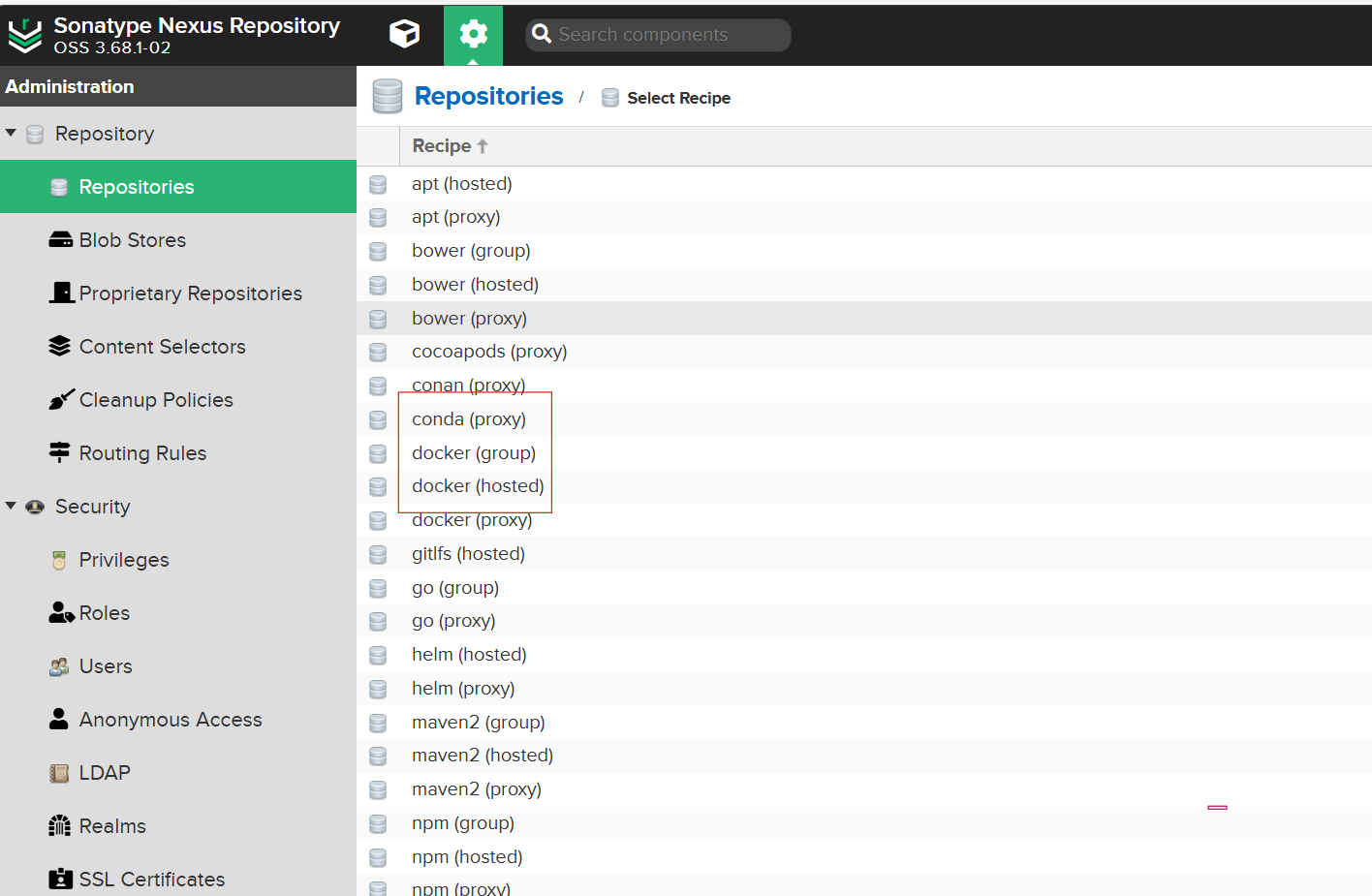Select the maven2 (group) recipe
This screenshot has width=1372, height=896.
(x=864, y=723)
